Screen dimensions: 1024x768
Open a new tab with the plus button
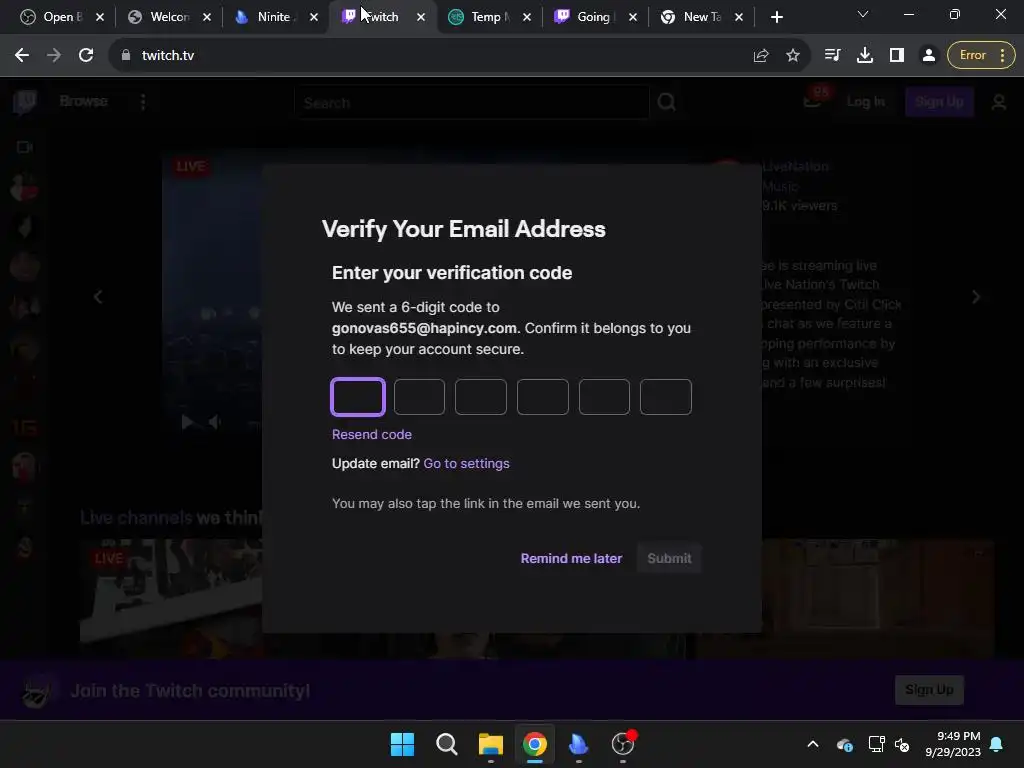click(x=776, y=17)
